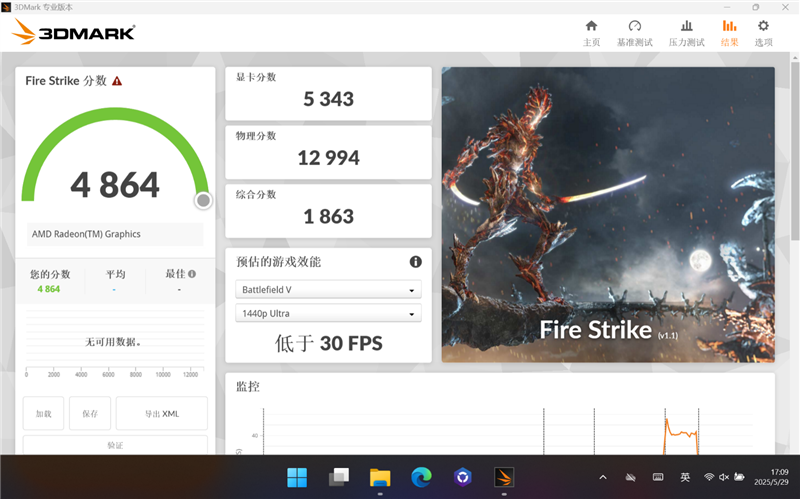Open the clock showing 17:09

tap(771, 477)
